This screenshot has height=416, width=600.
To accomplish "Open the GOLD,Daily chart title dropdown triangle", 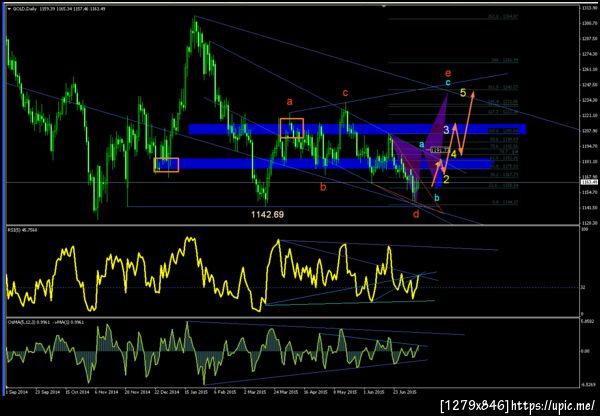I will [9, 8].
